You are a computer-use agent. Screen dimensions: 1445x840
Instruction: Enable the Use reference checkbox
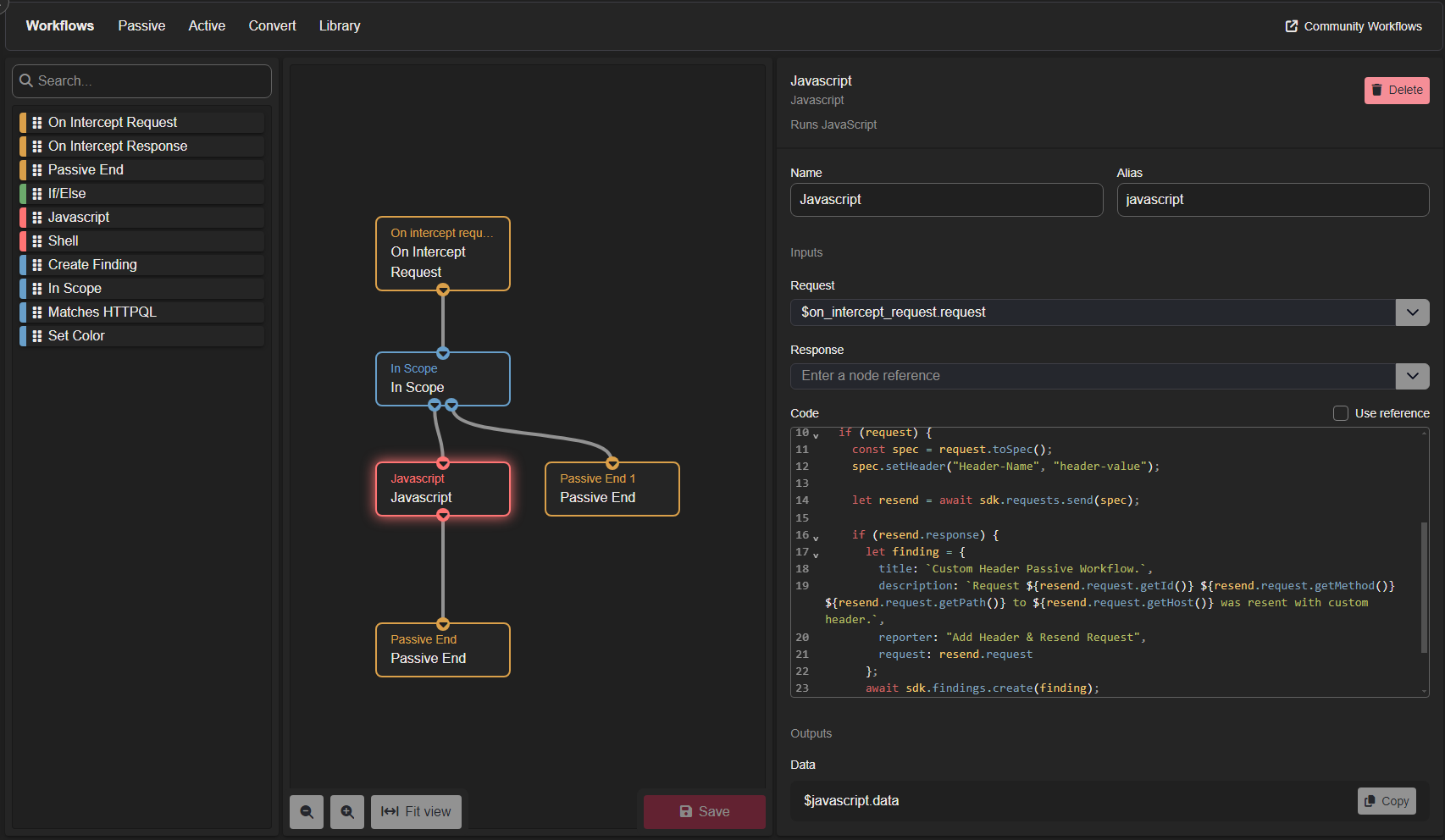point(1341,413)
